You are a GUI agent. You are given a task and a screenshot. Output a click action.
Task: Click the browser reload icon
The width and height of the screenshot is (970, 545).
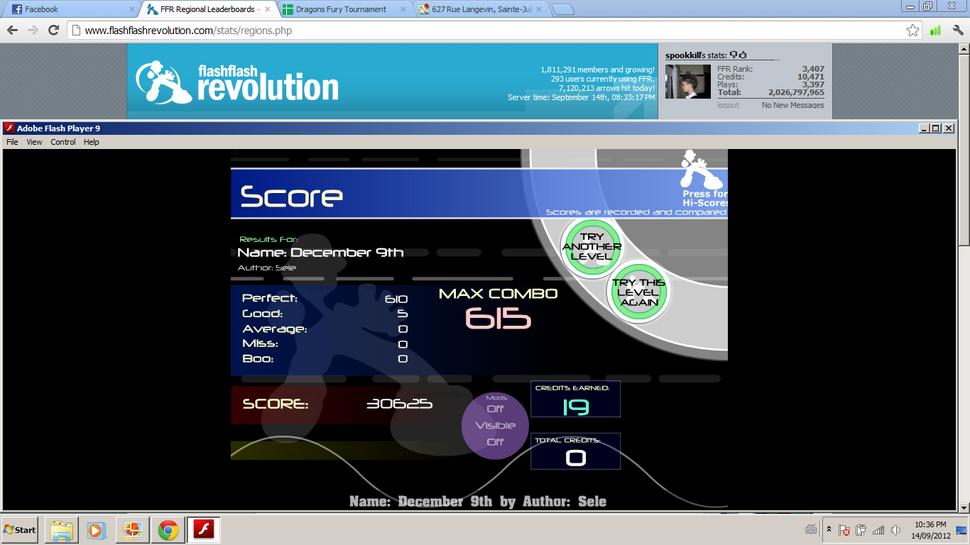coord(54,30)
